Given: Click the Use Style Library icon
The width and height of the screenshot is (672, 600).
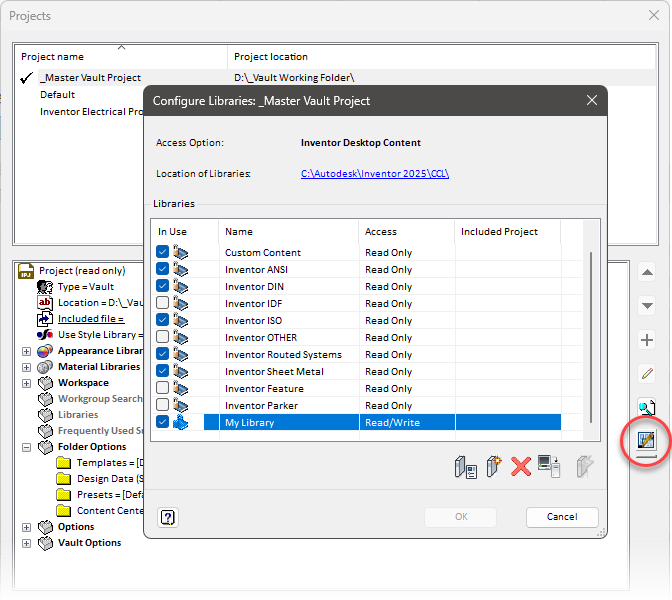Looking at the screenshot, I should pos(45,335).
